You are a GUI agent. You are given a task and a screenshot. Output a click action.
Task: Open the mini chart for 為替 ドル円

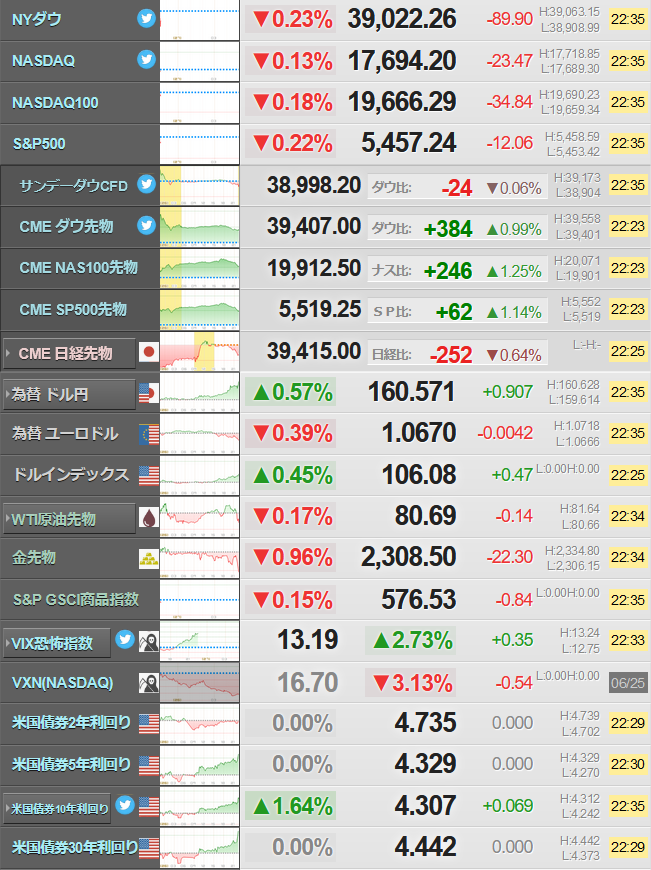pyautogui.click(x=199, y=392)
